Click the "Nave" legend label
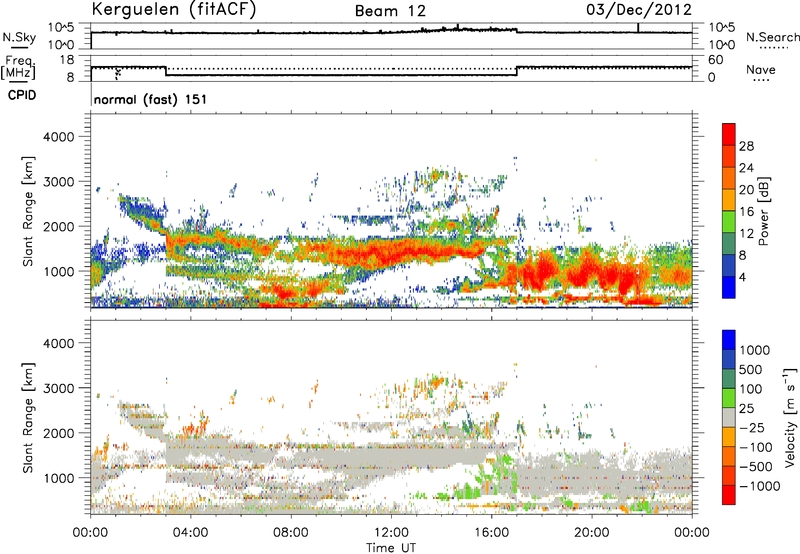 761,69
